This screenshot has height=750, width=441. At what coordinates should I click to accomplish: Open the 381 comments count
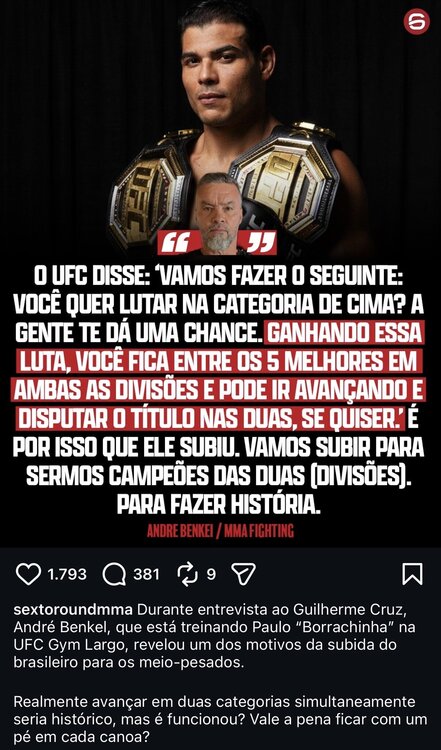click(146, 574)
